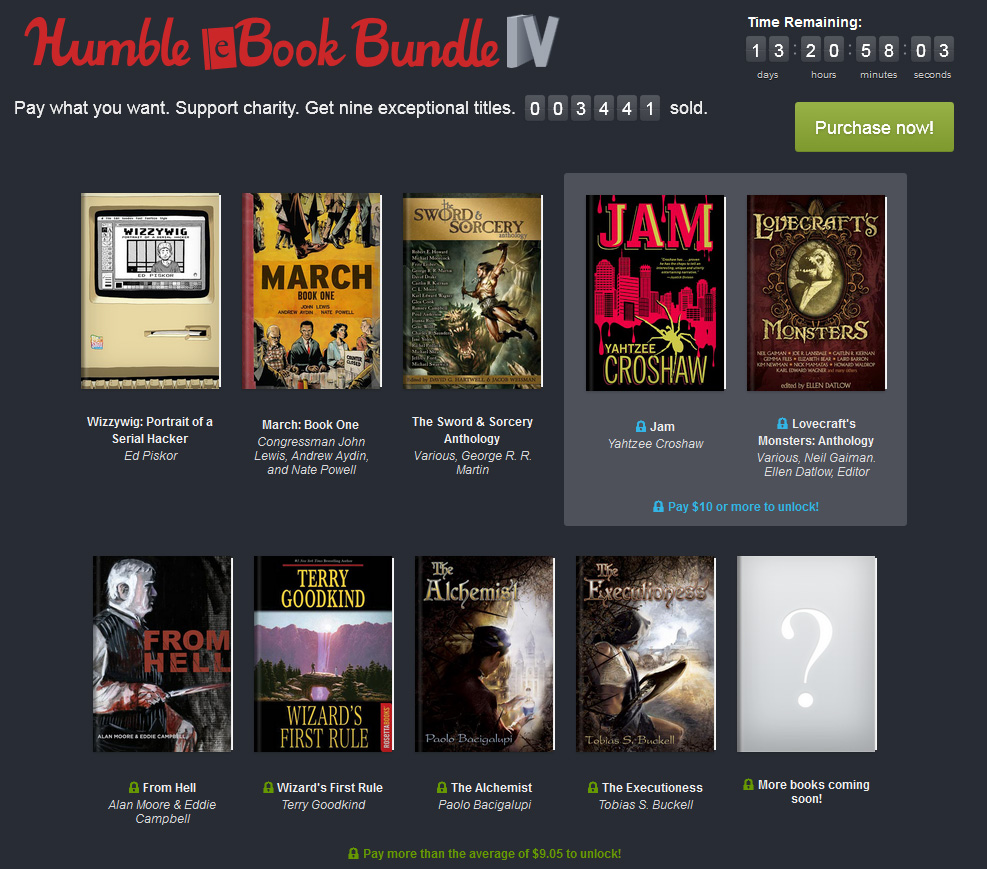Click green lock icon beside The Executioness

coord(593,787)
